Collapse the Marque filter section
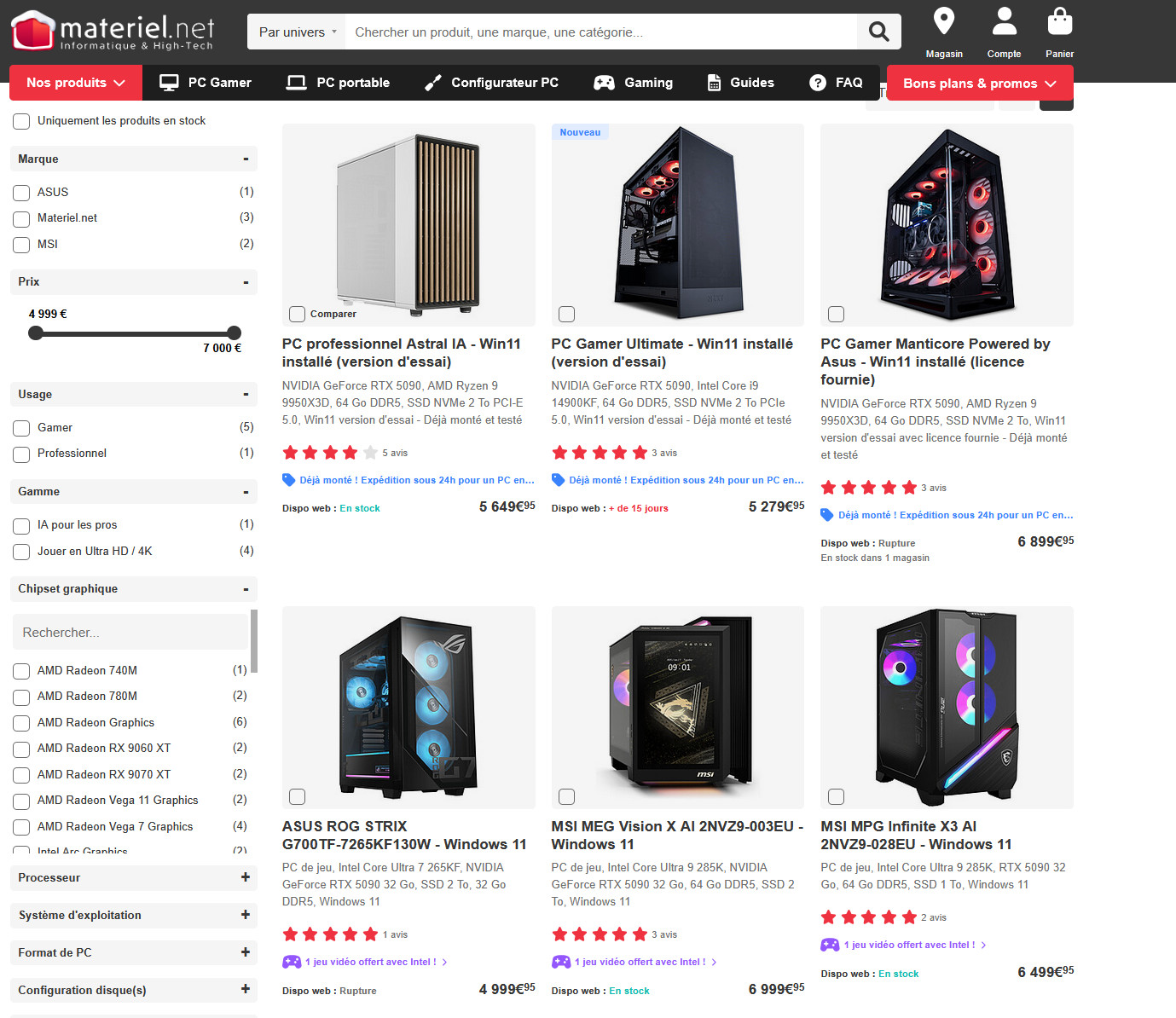The width and height of the screenshot is (1176, 1018). click(x=246, y=159)
